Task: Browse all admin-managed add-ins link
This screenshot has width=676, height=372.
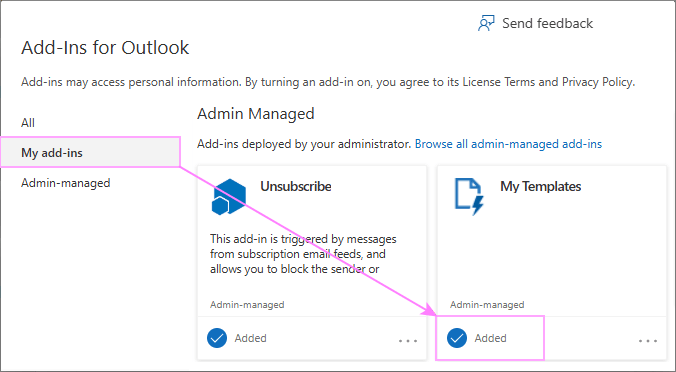Action: tap(508, 144)
